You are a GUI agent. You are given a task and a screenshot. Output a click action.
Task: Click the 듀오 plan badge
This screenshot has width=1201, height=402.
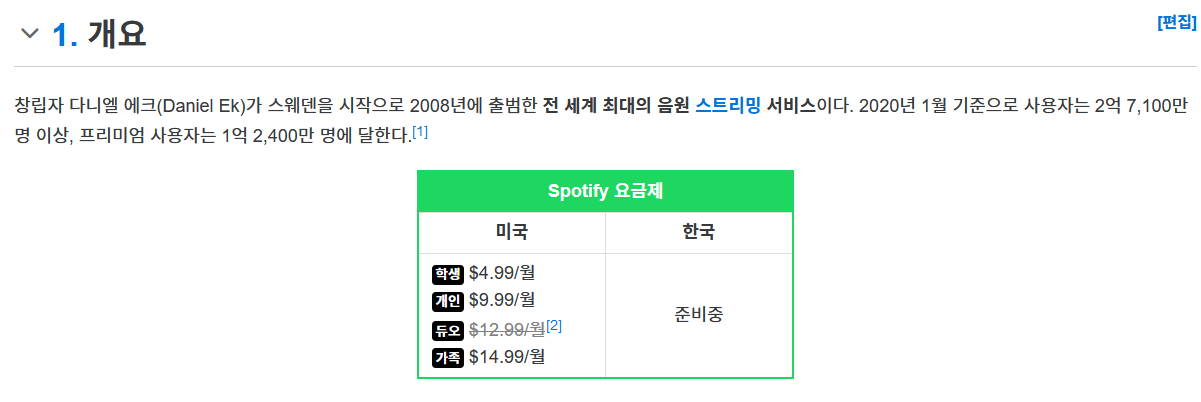448,331
